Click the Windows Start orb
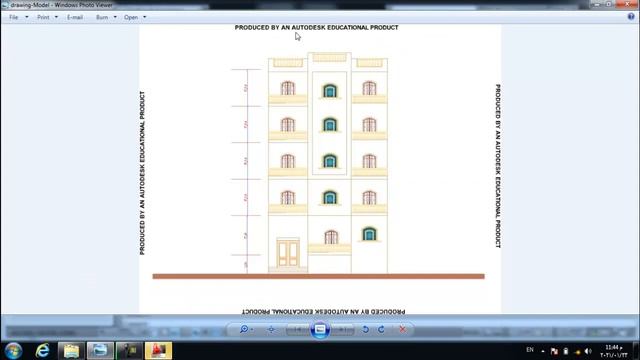Image resolution: width=640 pixels, height=360 pixels. (13, 351)
